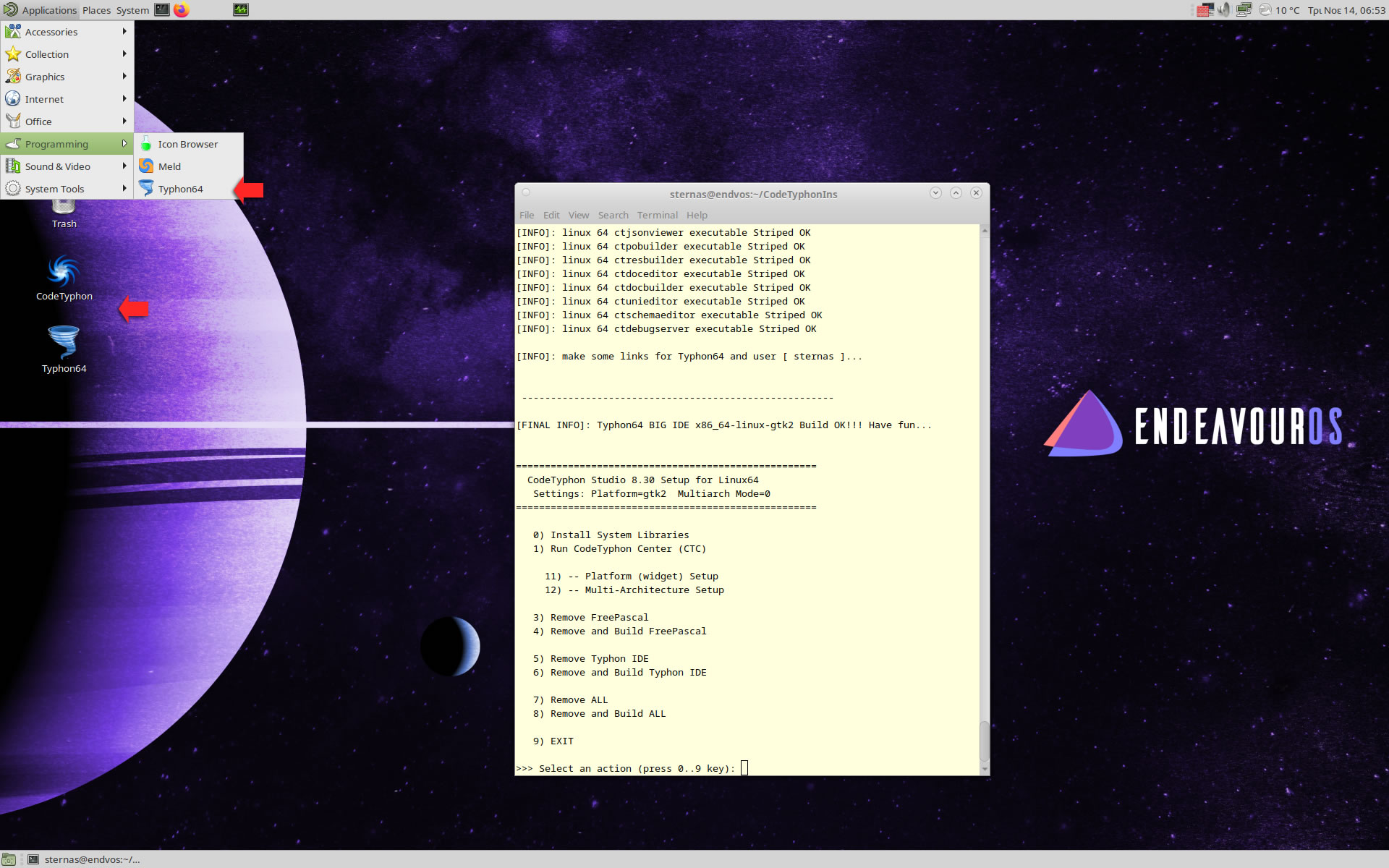
Task: Click the firewall tray icon
Action: point(1205,10)
